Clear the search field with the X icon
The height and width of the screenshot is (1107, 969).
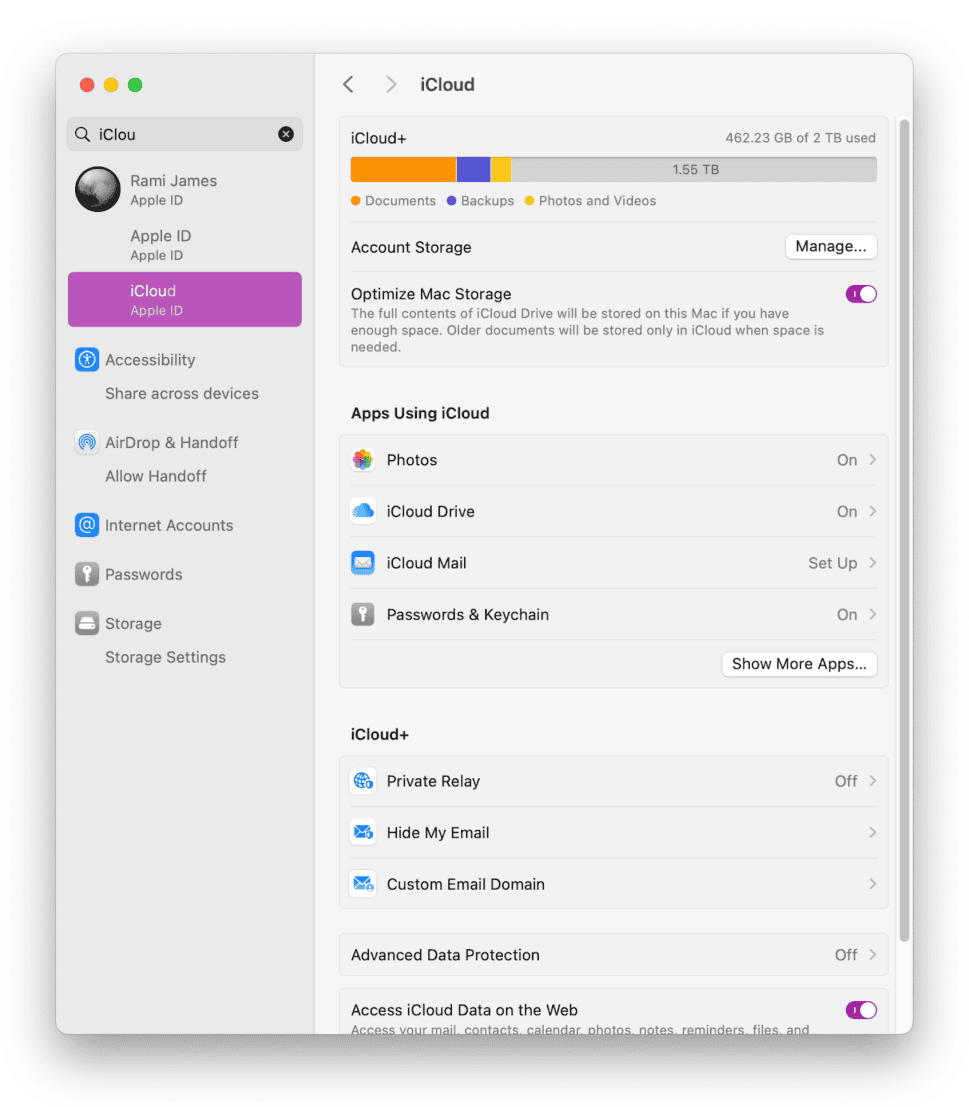click(x=286, y=134)
